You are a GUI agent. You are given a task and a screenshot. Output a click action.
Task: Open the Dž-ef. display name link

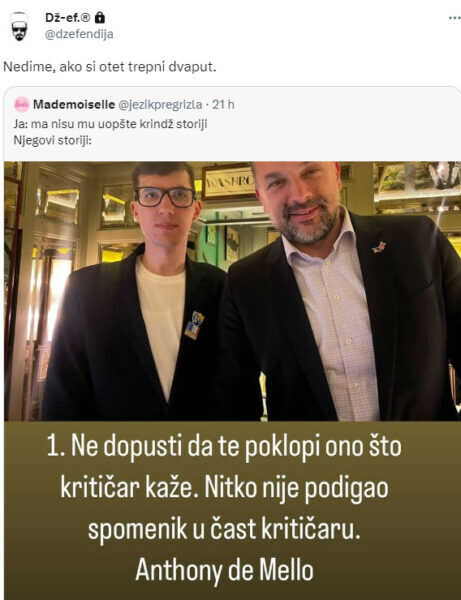click(62, 18)
